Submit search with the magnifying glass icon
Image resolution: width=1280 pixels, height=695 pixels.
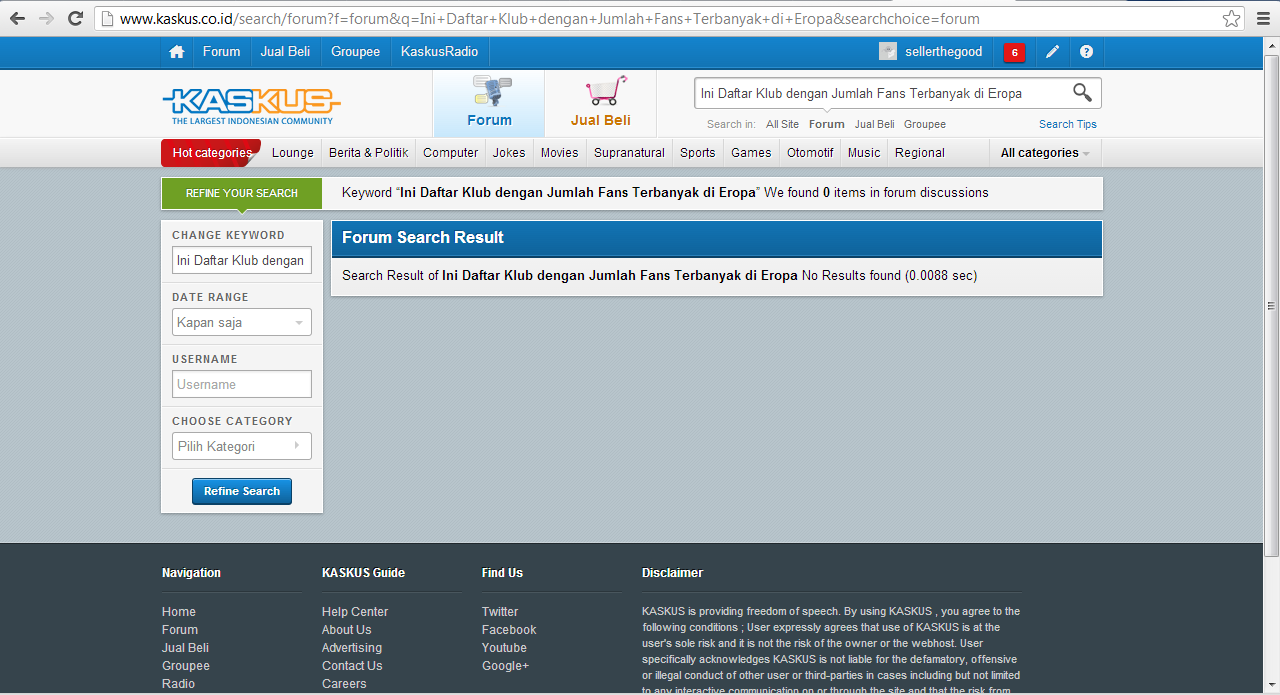(1082, 93)
